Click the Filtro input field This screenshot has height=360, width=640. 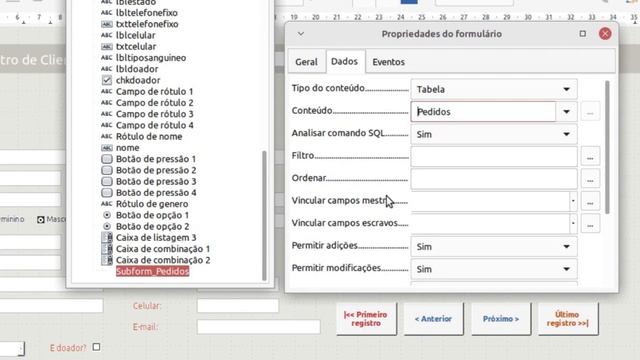pyautogui.click(x=494, y=156)
